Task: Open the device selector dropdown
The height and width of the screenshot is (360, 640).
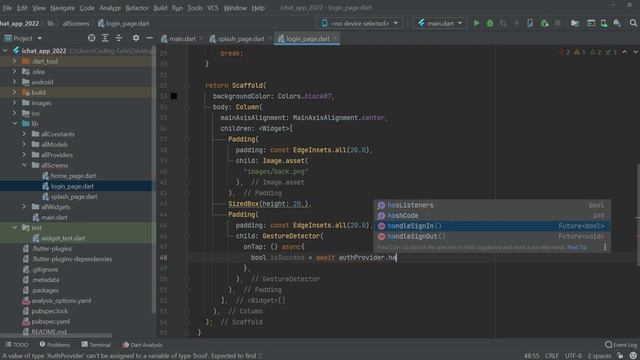Action: coord(360,23)
